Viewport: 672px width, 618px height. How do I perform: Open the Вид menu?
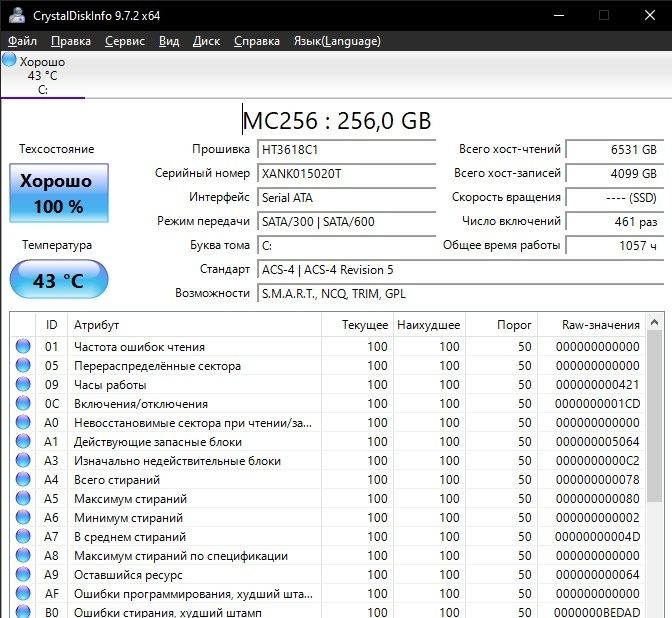click(169, 41)
